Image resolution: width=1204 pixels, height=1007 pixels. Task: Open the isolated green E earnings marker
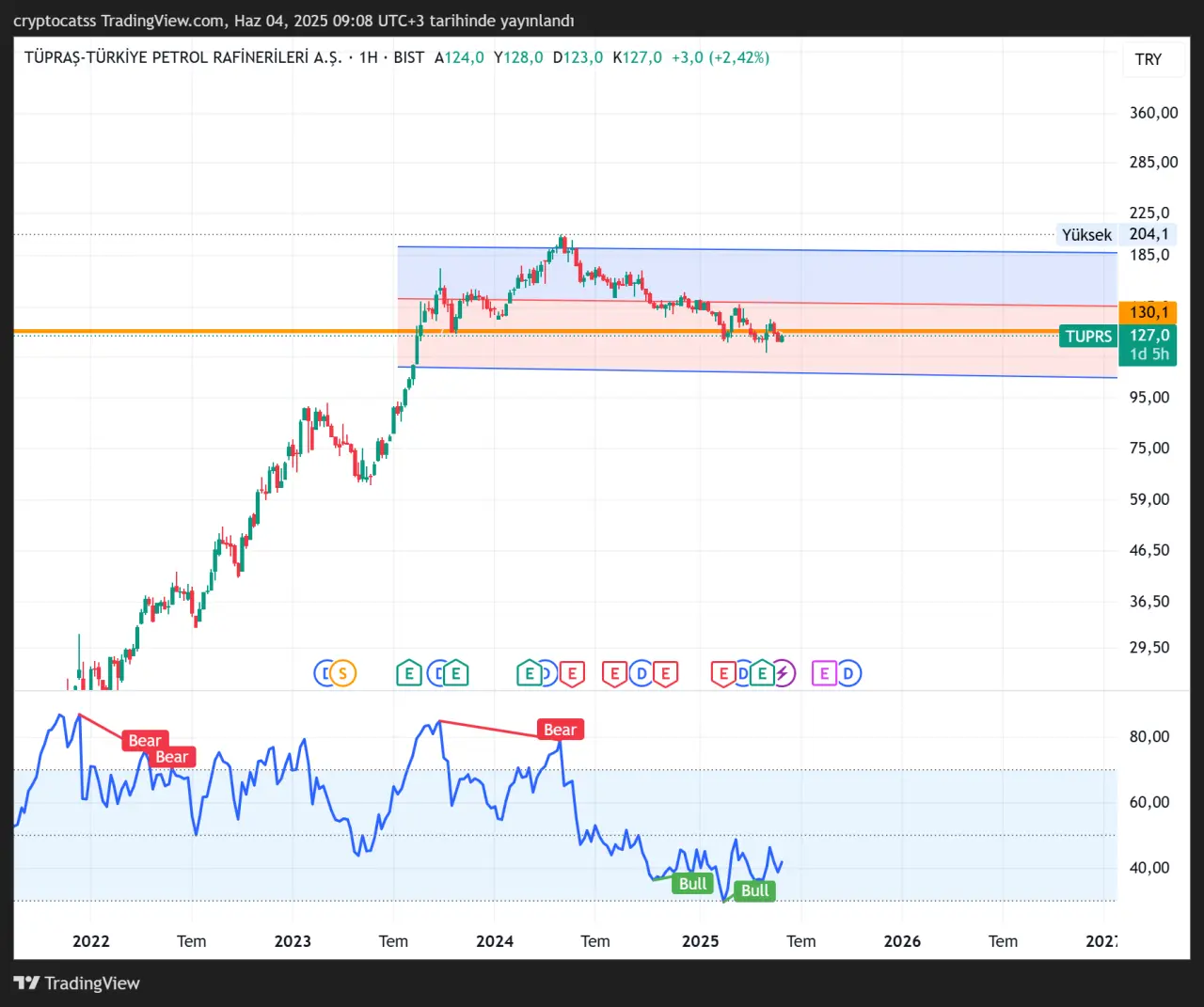point(409,673)
